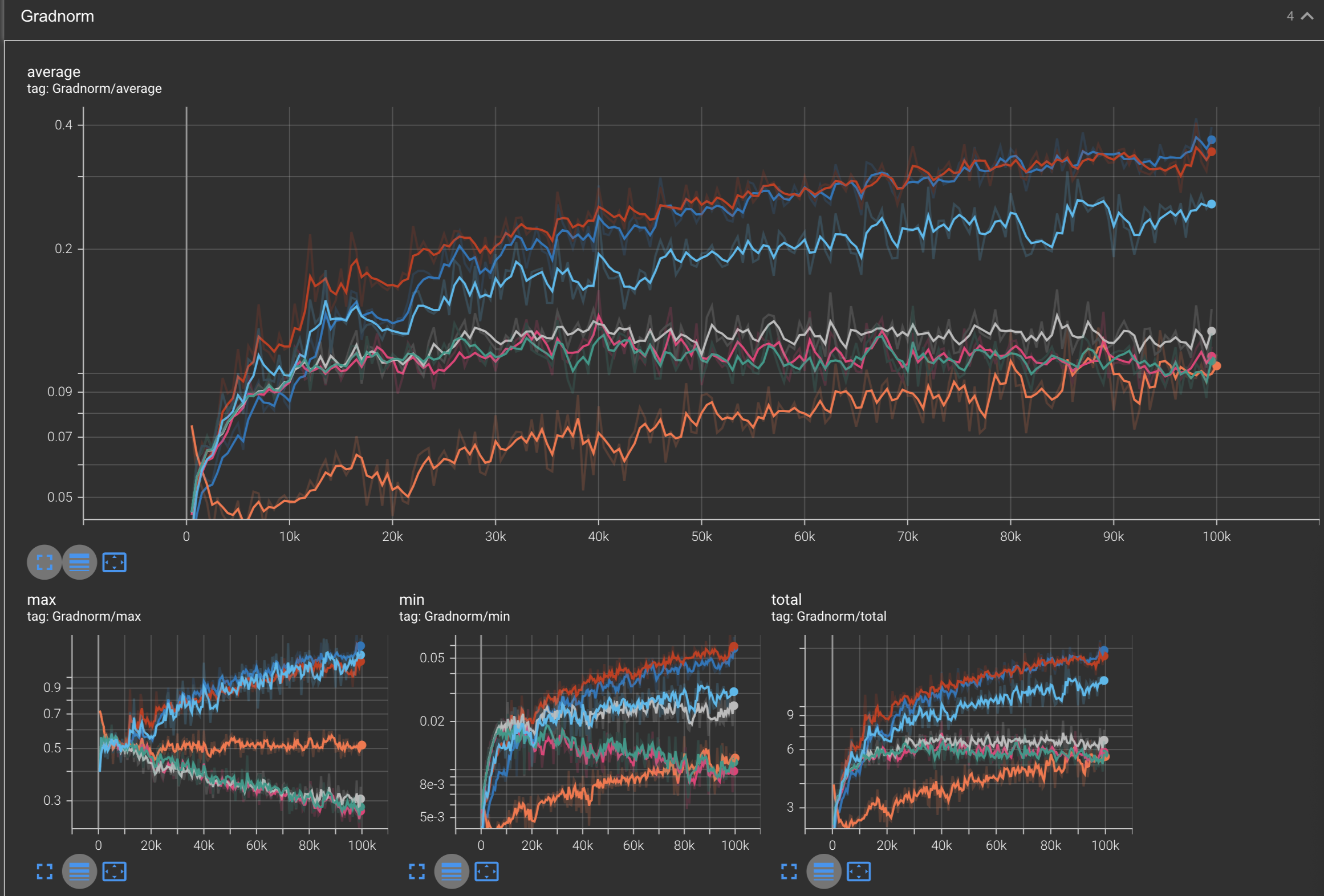Click the light blue endpoint marker on total chart
Image resolution: width=1324 pixels, height=896 pixels.
pyautogui.click(x=1104, y=681)
